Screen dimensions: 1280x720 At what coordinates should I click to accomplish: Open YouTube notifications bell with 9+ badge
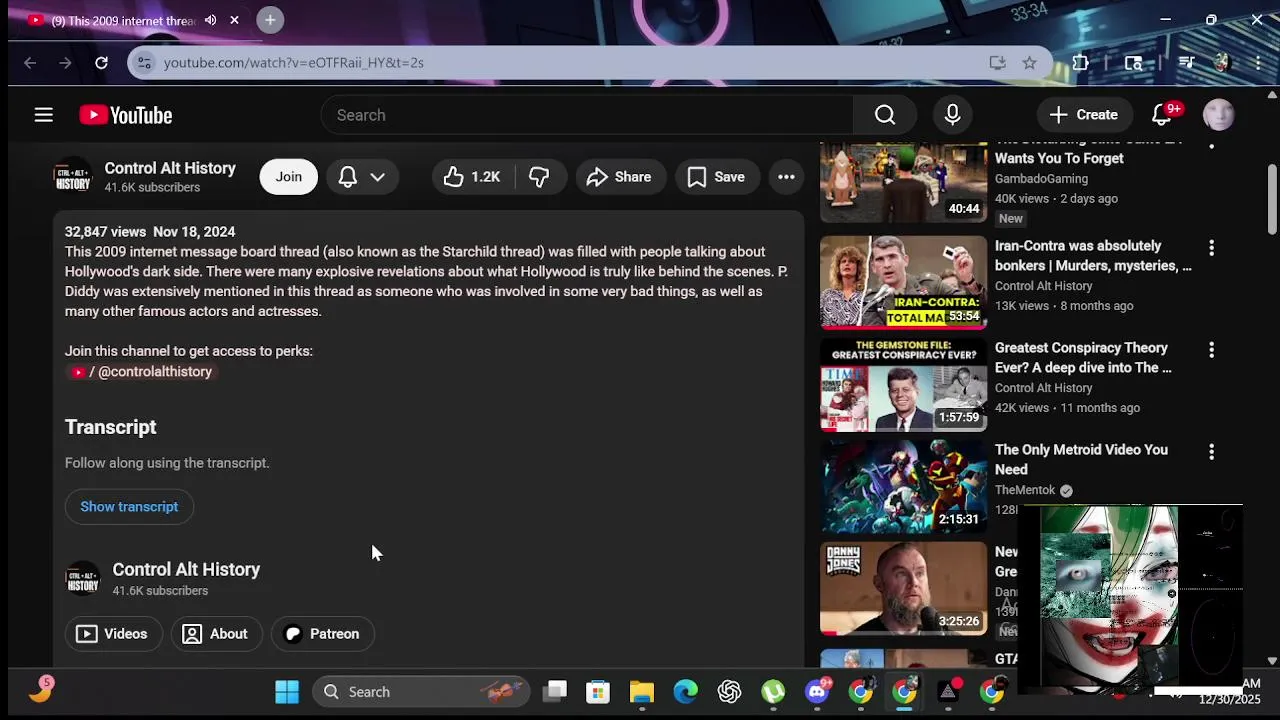(1162, 115)
